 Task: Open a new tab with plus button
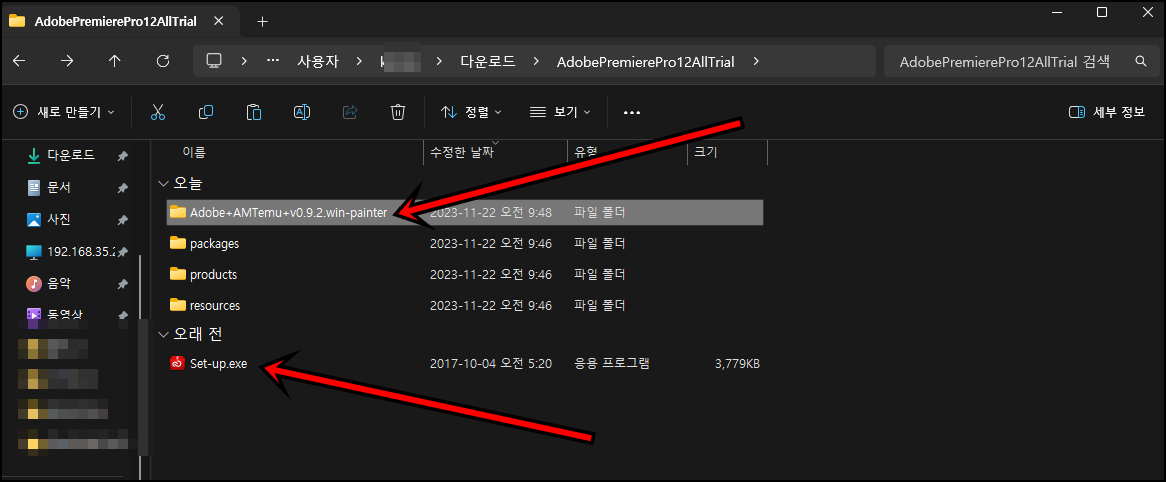262,22
